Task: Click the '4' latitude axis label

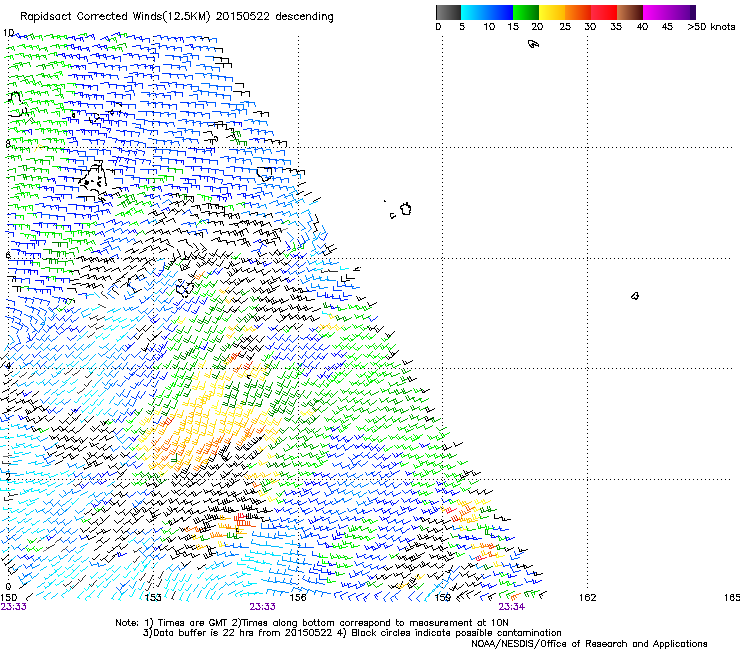Action: 8,366
